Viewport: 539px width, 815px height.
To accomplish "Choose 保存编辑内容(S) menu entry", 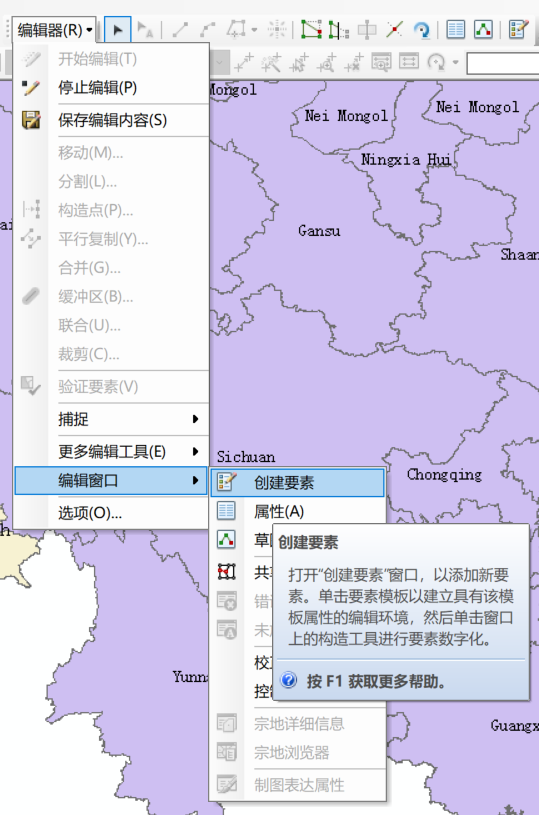I will point(112,120).
